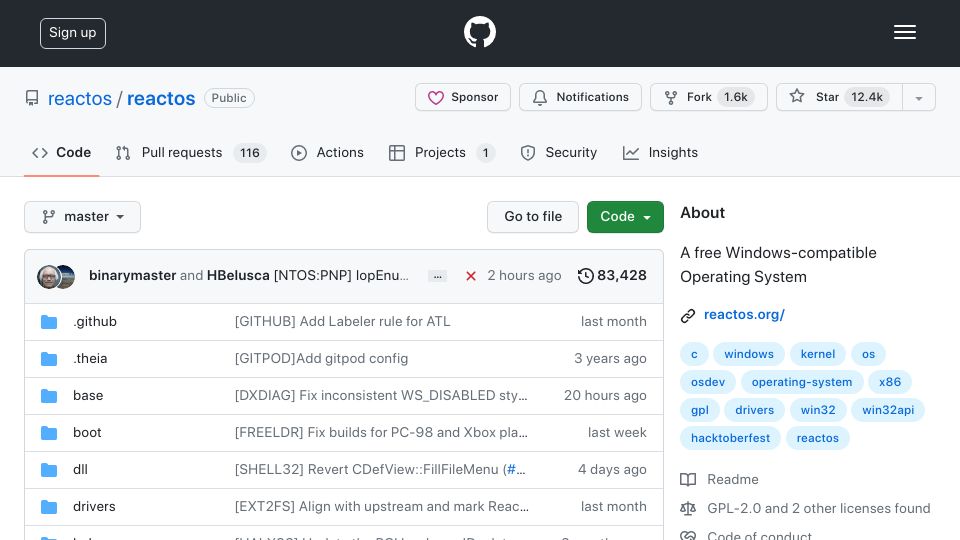Click the book icon beside Readme
This screenshot has height=540, width=960.
pos(688,479)
